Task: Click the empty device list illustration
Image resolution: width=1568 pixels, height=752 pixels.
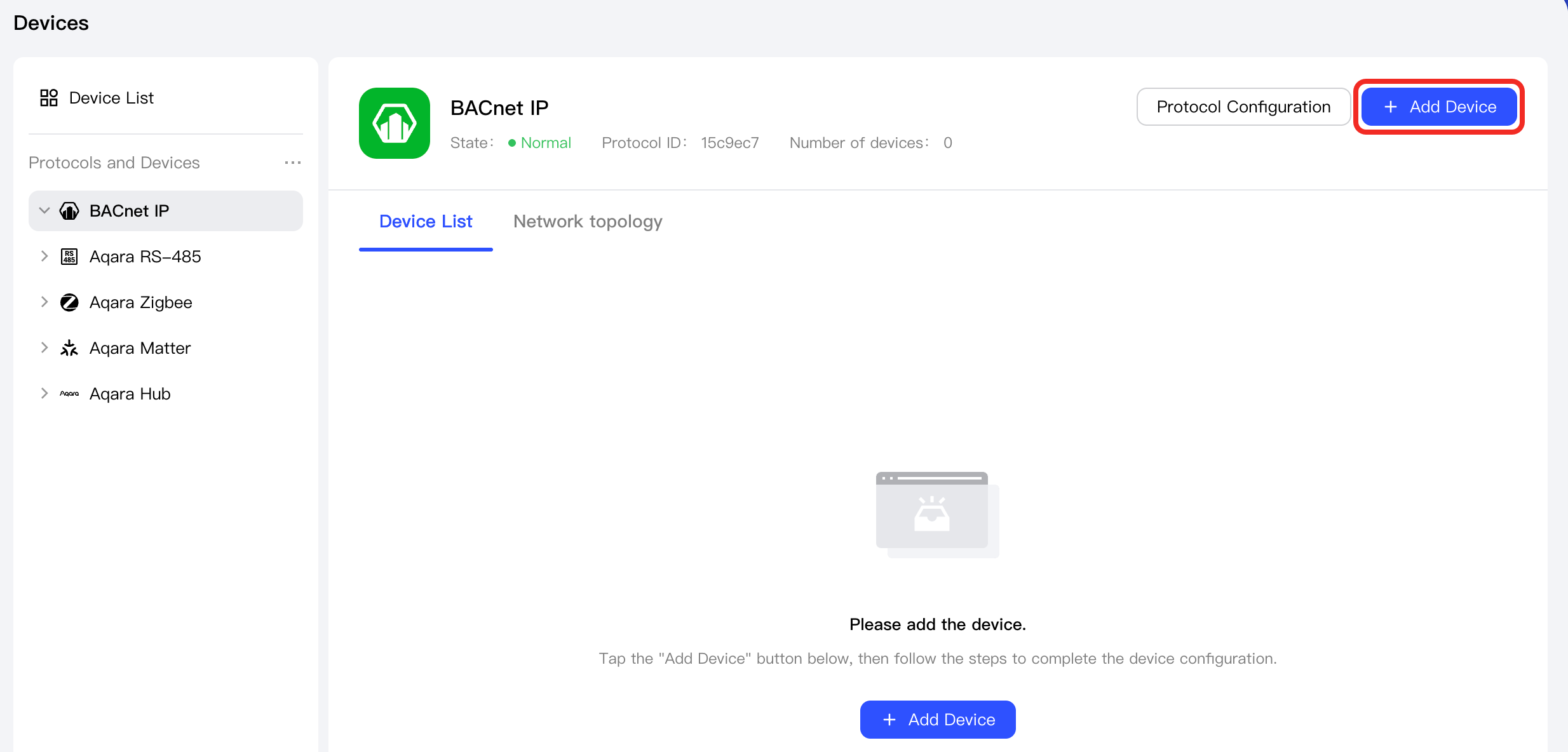Action: pyautogui.click(x=938, y=514)
